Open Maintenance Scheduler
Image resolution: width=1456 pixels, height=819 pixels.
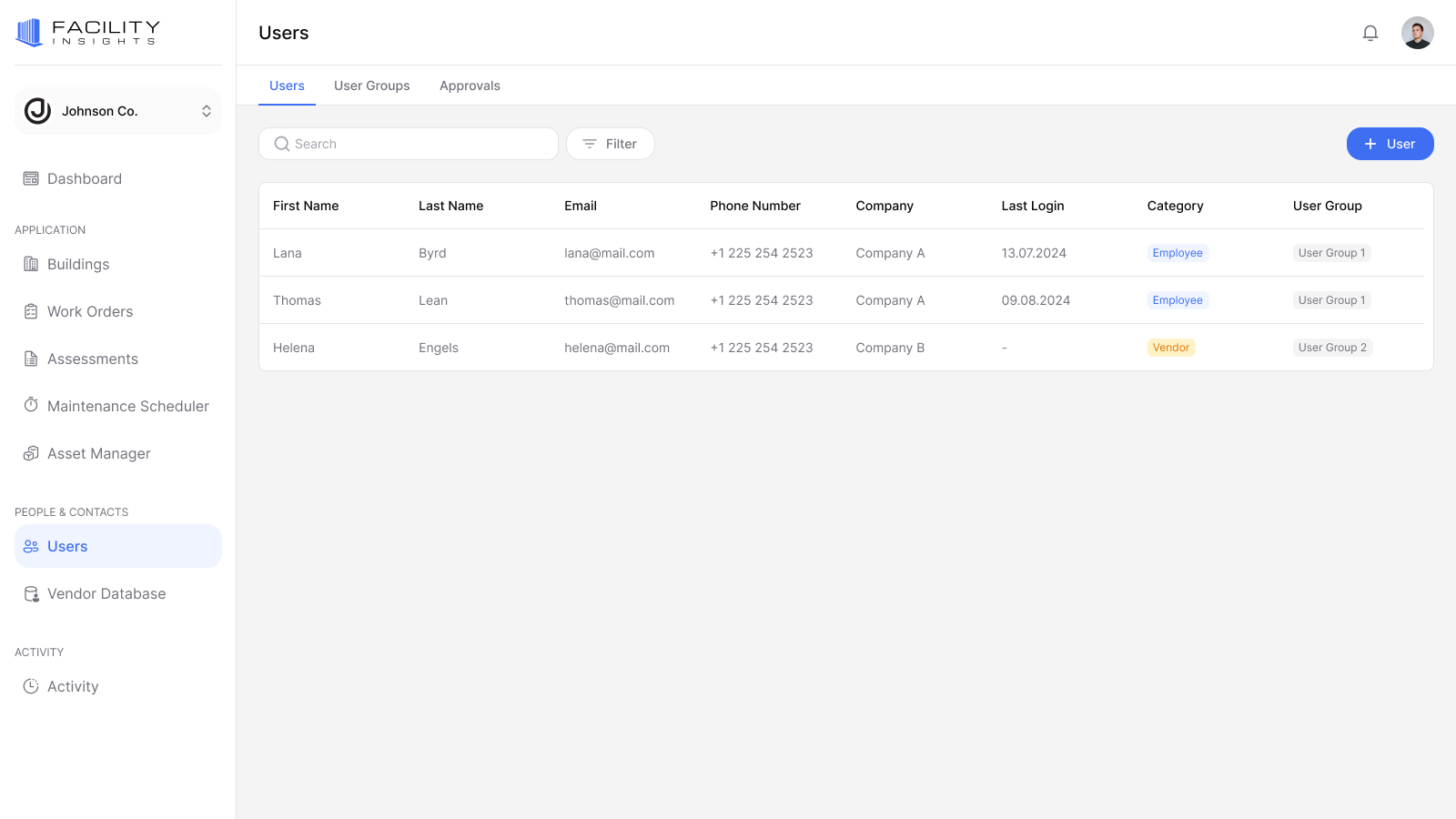pos(127,407)
